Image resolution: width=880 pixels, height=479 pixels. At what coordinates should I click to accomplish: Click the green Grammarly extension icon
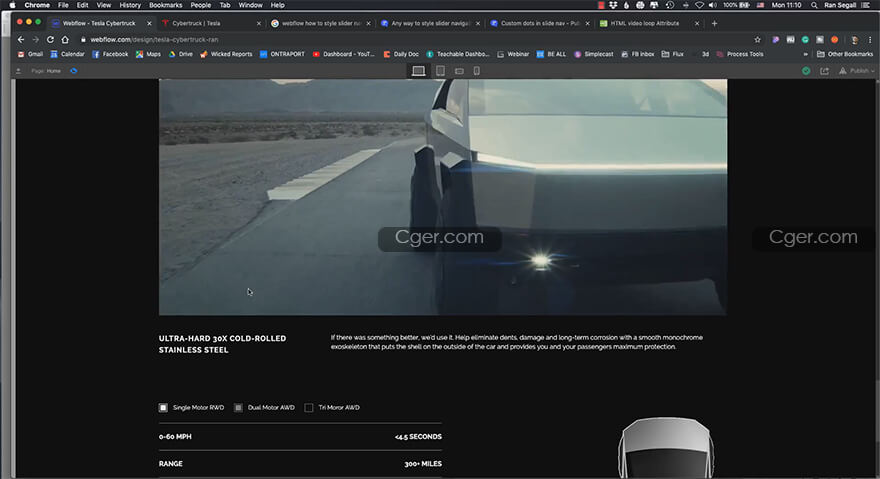tap(805, 39)
